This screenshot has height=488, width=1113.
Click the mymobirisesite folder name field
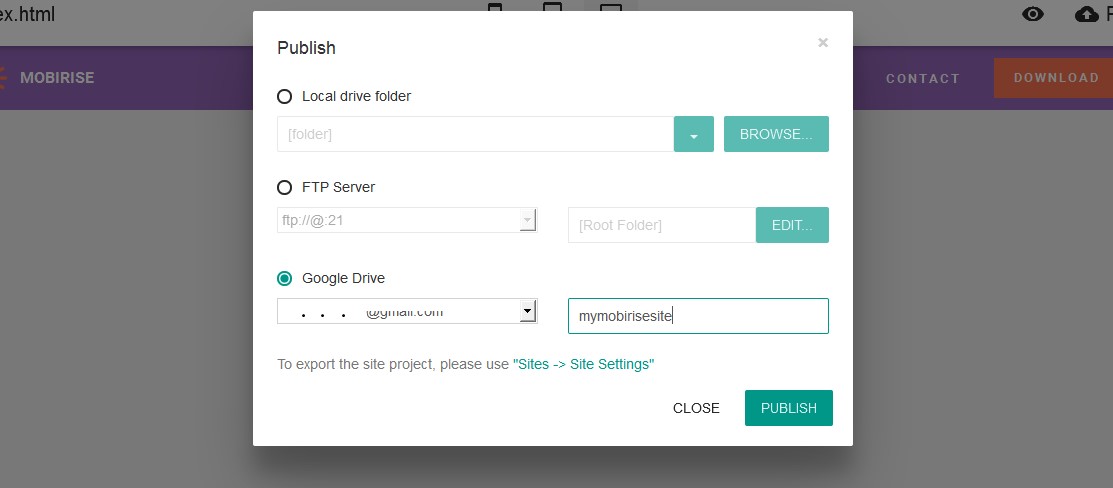point(698,316)
